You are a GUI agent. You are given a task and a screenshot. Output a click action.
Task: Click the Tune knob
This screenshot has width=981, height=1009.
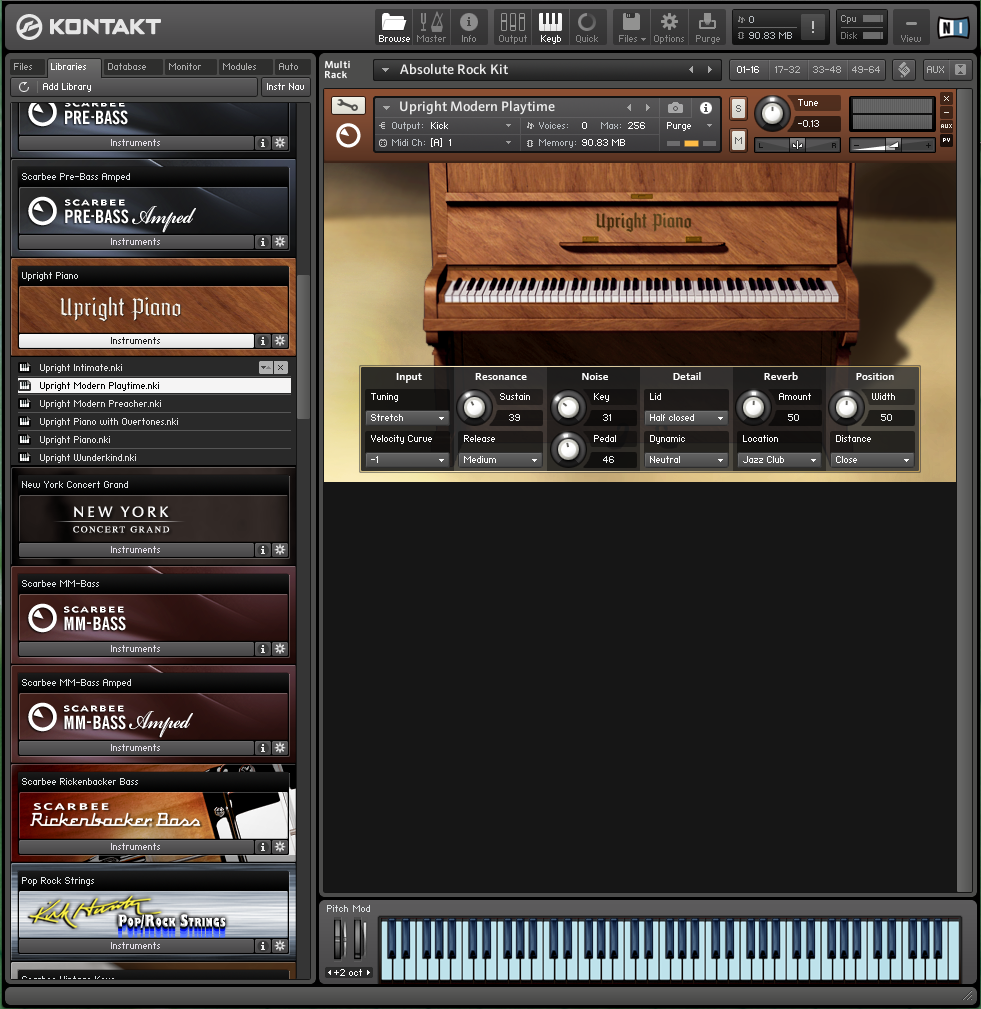[772, 114]
